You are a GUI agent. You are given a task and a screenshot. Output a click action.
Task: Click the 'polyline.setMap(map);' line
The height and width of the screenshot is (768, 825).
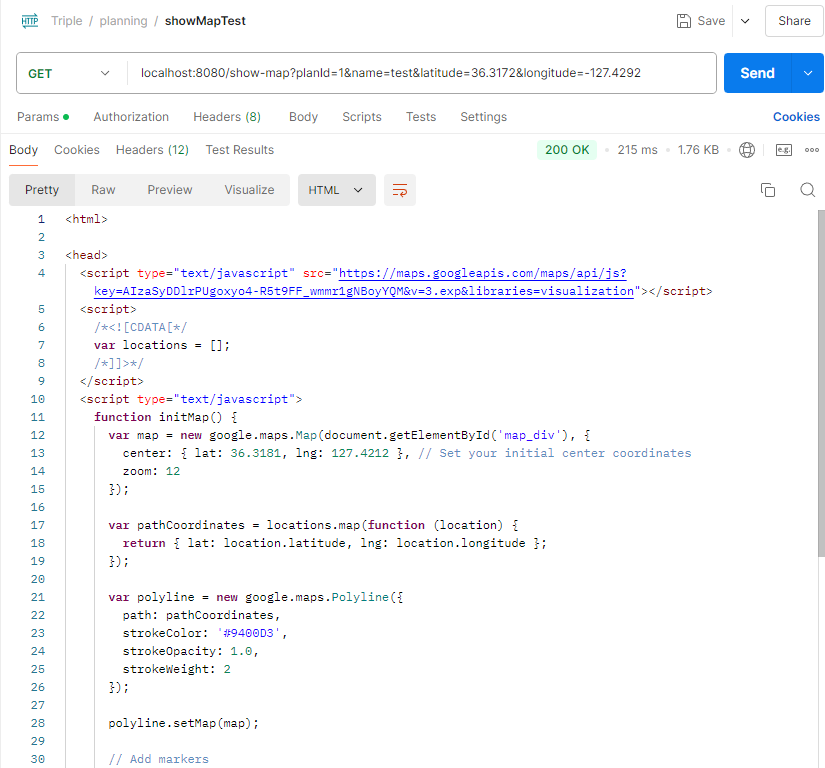tap(184, 723)
